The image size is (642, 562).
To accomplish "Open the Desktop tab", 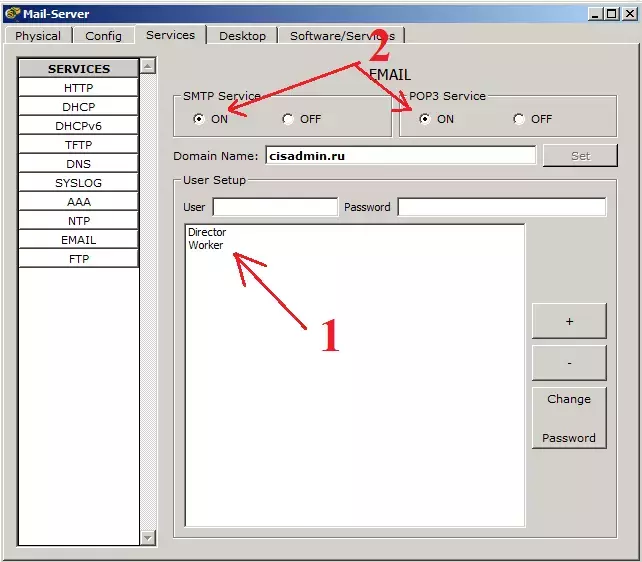I will [x=242, y=36].
